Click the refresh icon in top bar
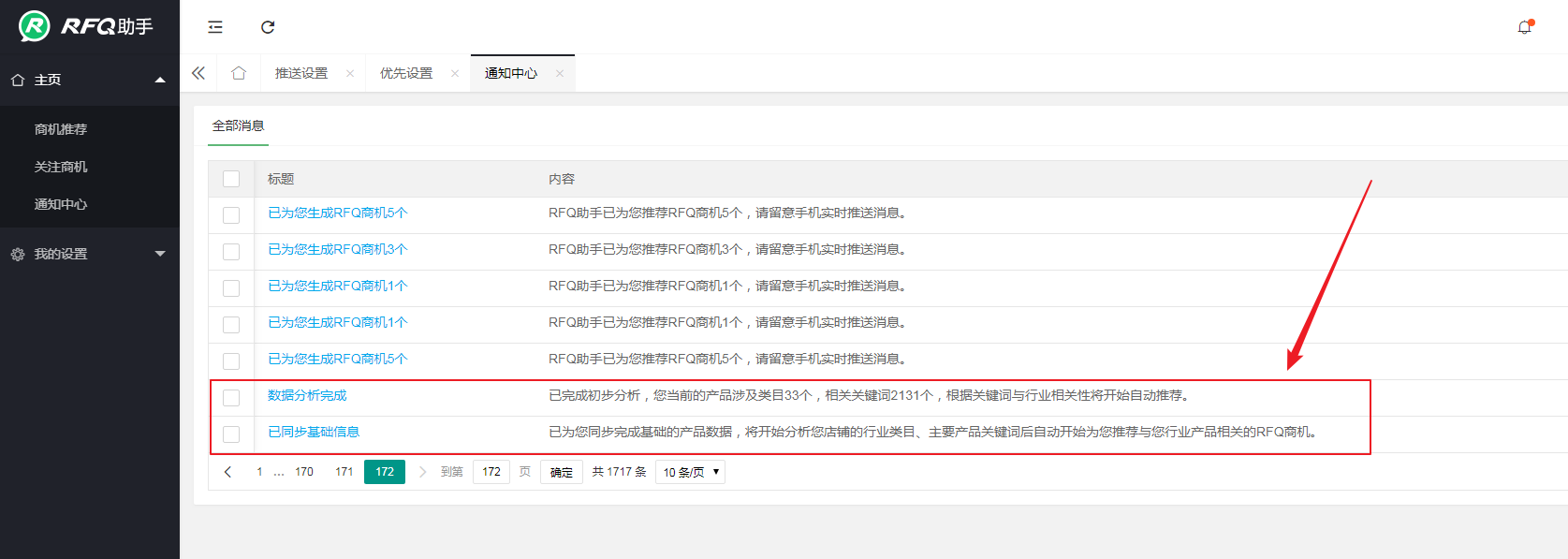 pyautogui.click(x=268, y=27)
